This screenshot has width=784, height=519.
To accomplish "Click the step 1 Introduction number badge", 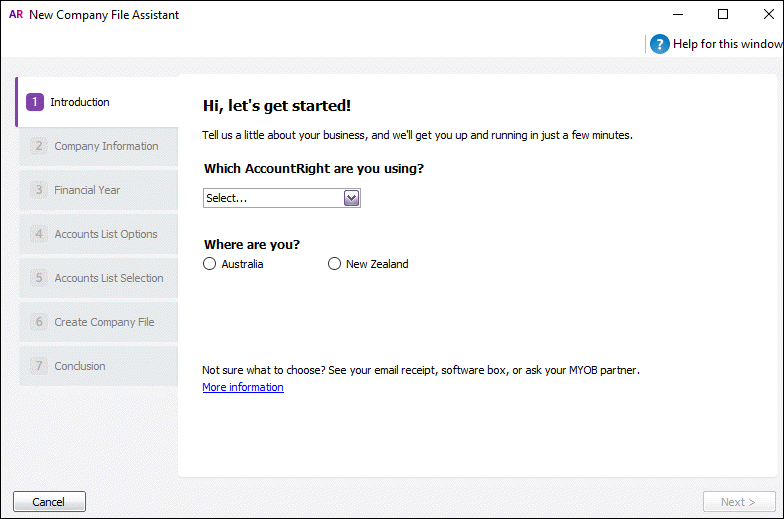I will (x=35, y=102).
